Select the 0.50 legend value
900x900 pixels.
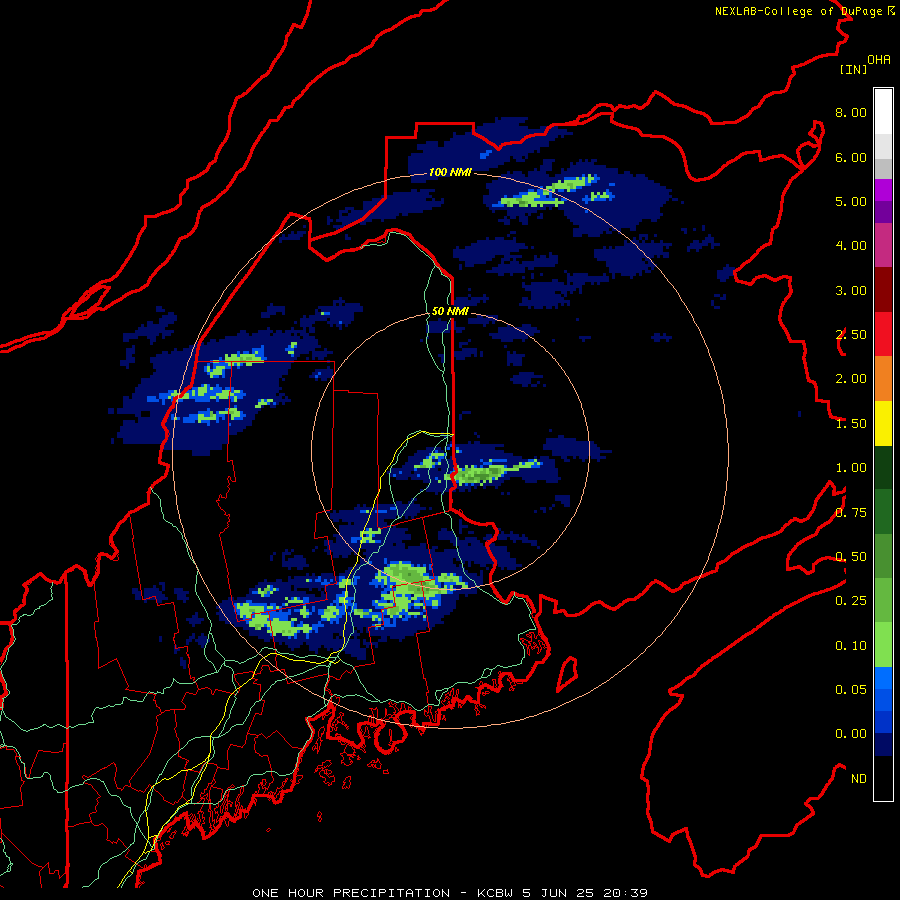(x=851, y=557)
